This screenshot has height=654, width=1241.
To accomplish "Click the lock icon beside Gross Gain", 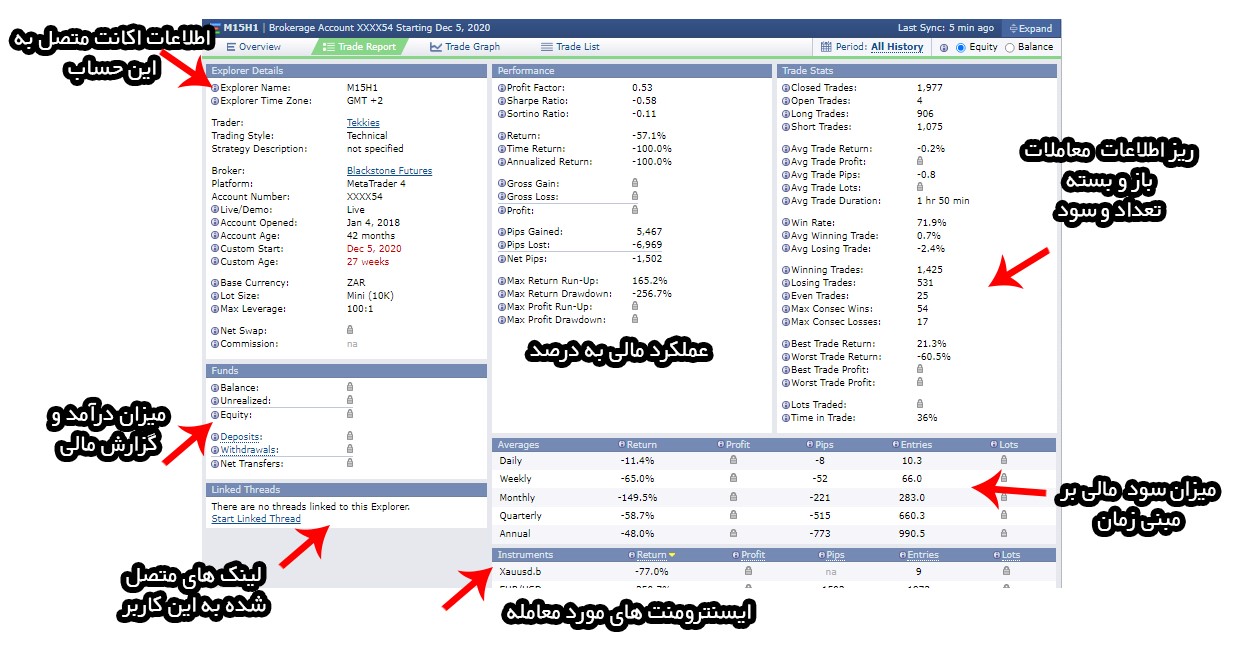I will 635,184.
